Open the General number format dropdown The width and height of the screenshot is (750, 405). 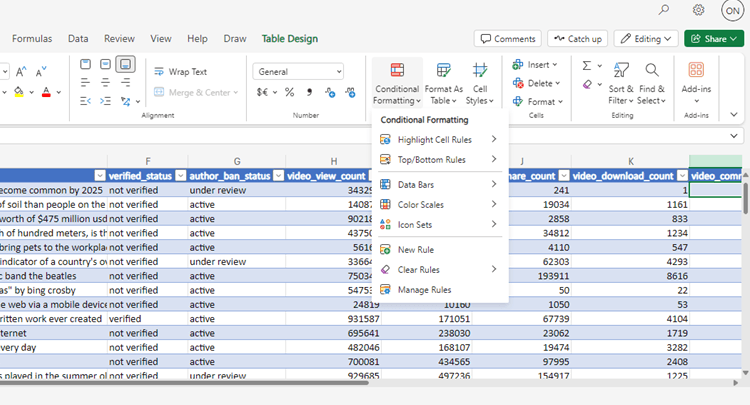point(299,72)
